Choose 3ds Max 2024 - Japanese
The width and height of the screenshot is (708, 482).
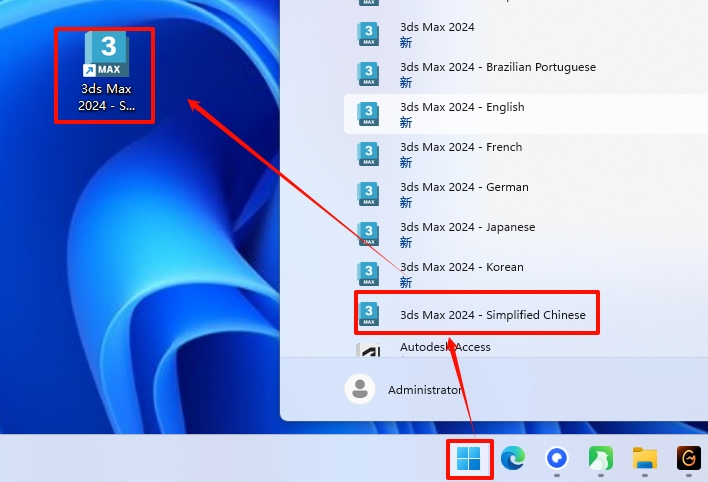[467, 227]
